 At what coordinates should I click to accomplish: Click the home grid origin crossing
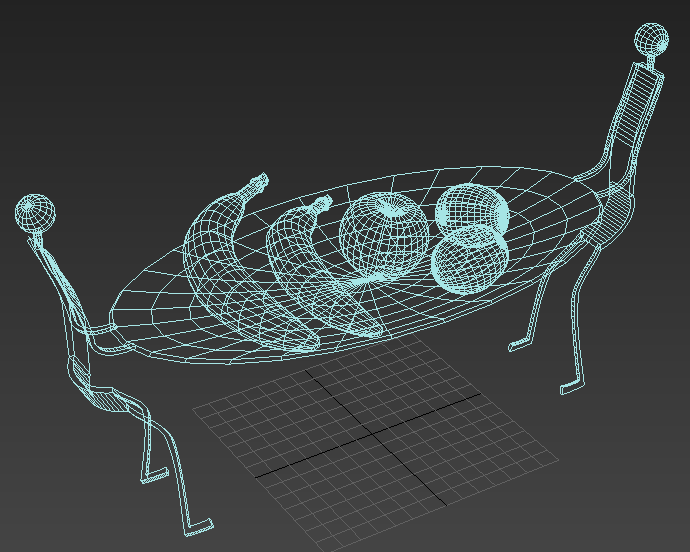pos(372,434)
